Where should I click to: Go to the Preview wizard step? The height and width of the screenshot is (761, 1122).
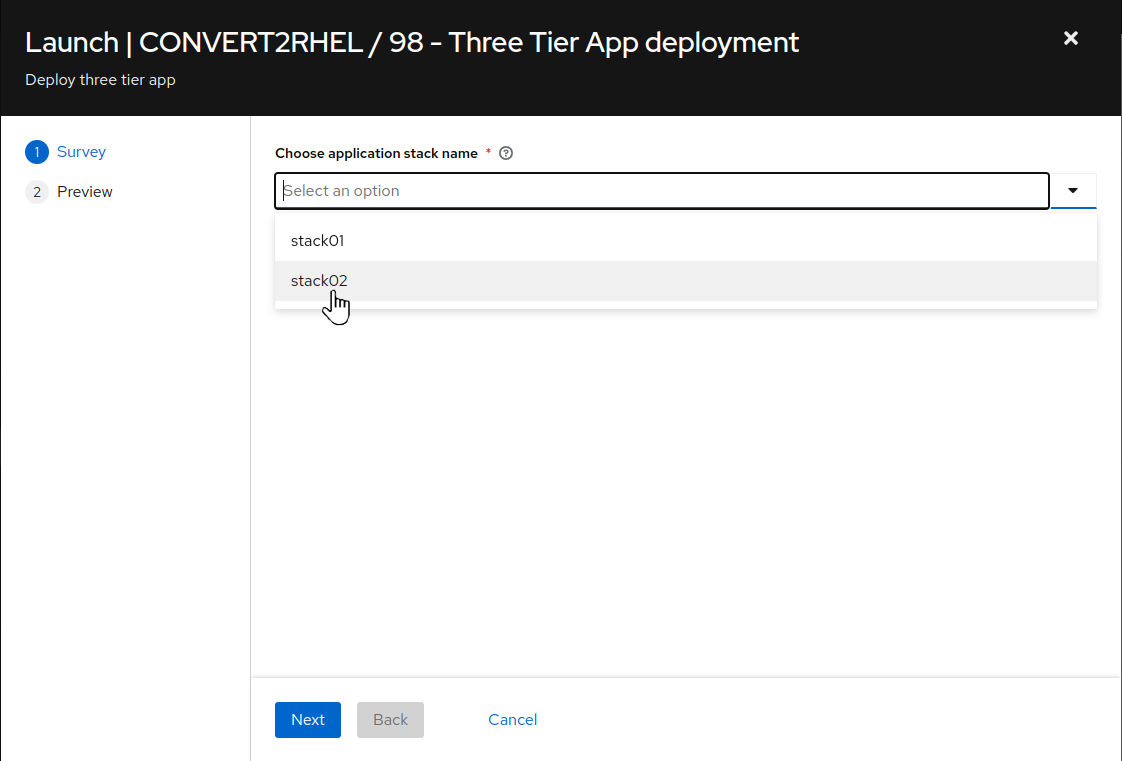click(x=84, y=192)
